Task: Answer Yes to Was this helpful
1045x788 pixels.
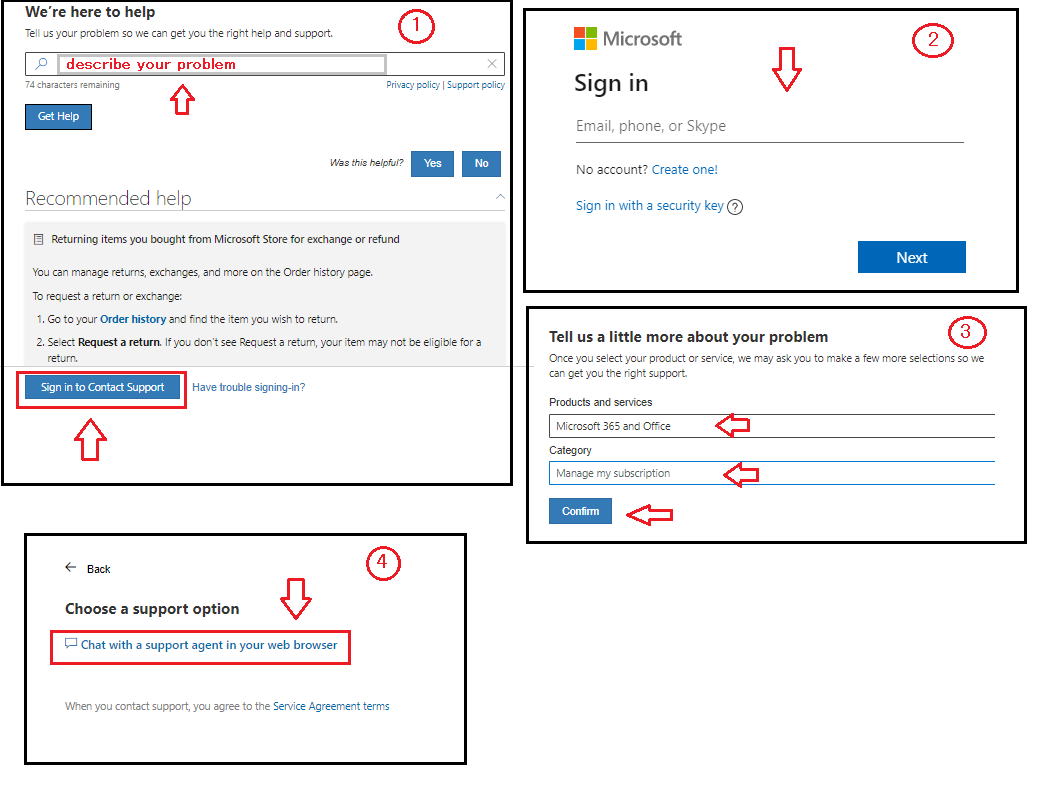Action: [x=433, y=163]
